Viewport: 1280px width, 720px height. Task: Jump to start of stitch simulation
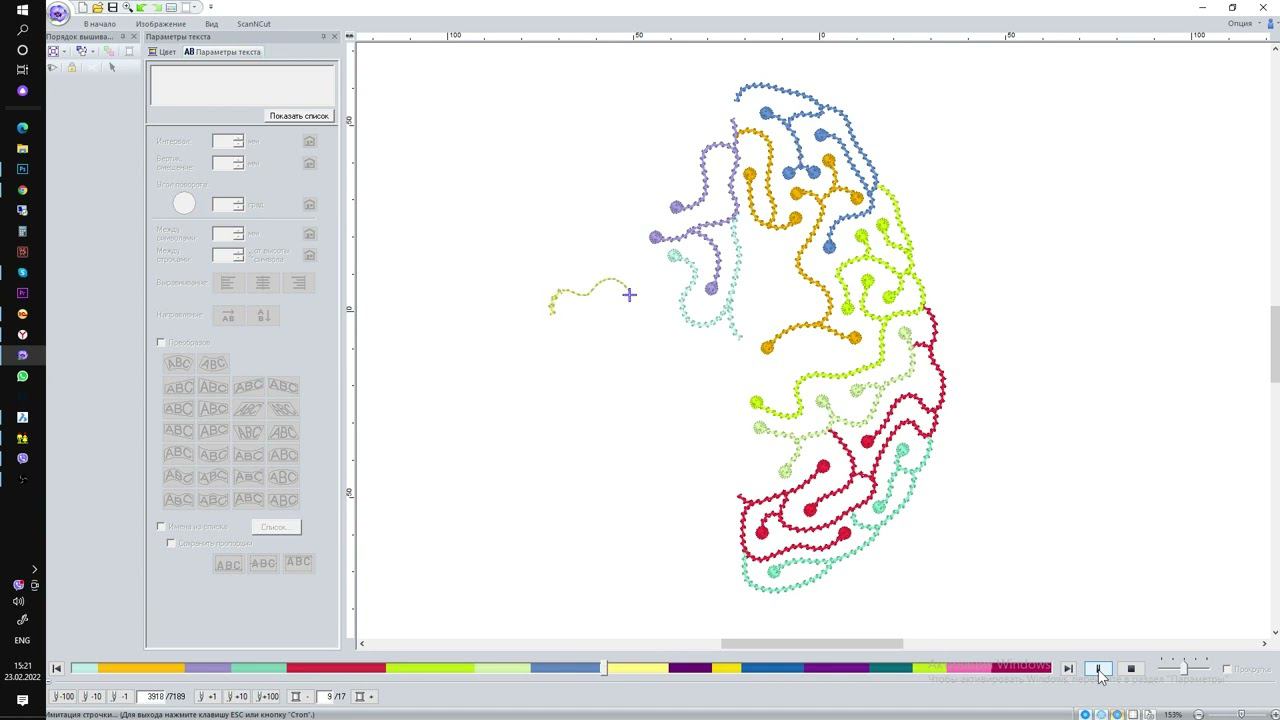(57, 668)
